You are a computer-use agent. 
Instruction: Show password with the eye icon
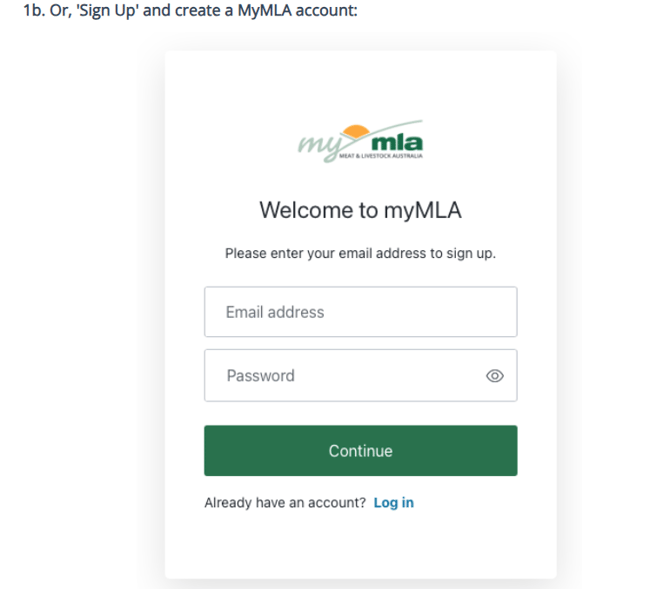tap(494, 376)
